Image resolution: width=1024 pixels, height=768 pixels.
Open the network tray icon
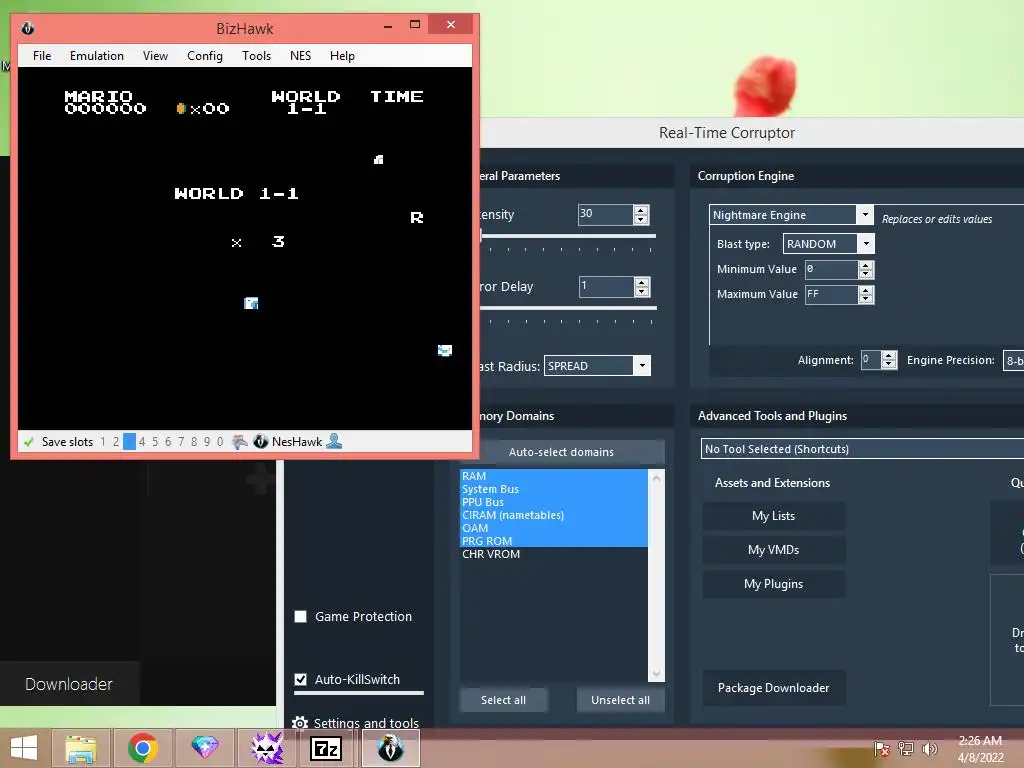(x=906, y=748)
